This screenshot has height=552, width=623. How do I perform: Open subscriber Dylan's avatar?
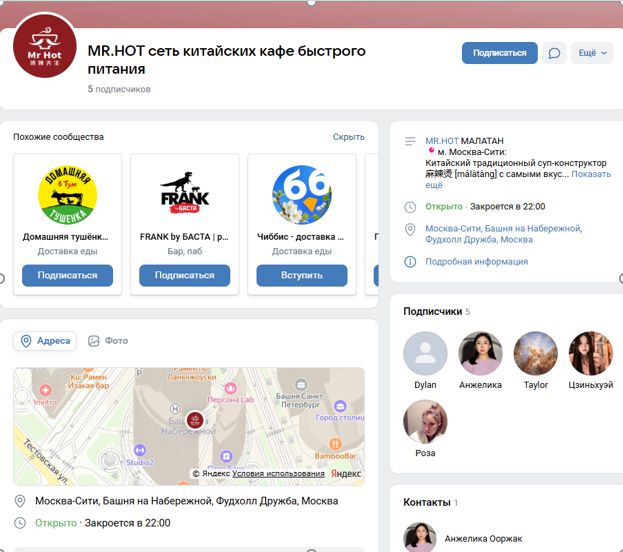click(425, 353)
